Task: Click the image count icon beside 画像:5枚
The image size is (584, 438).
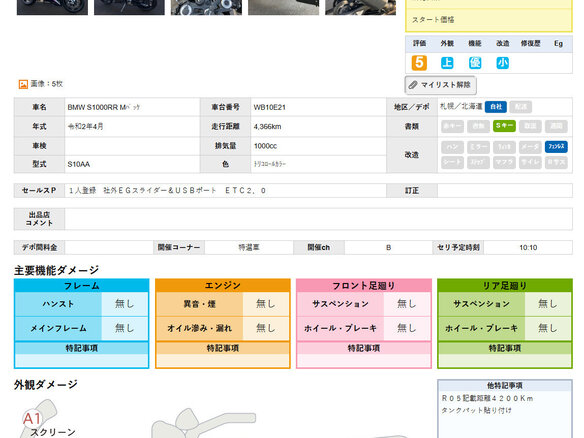Action: pos(23,84)
